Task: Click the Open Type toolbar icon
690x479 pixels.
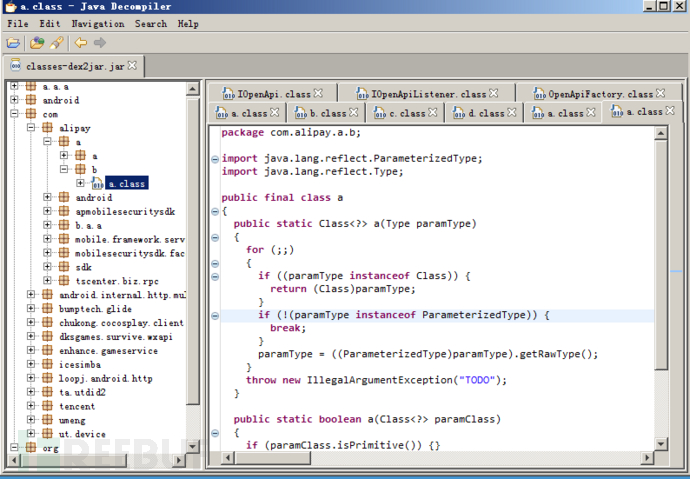Action: [37, 43]
